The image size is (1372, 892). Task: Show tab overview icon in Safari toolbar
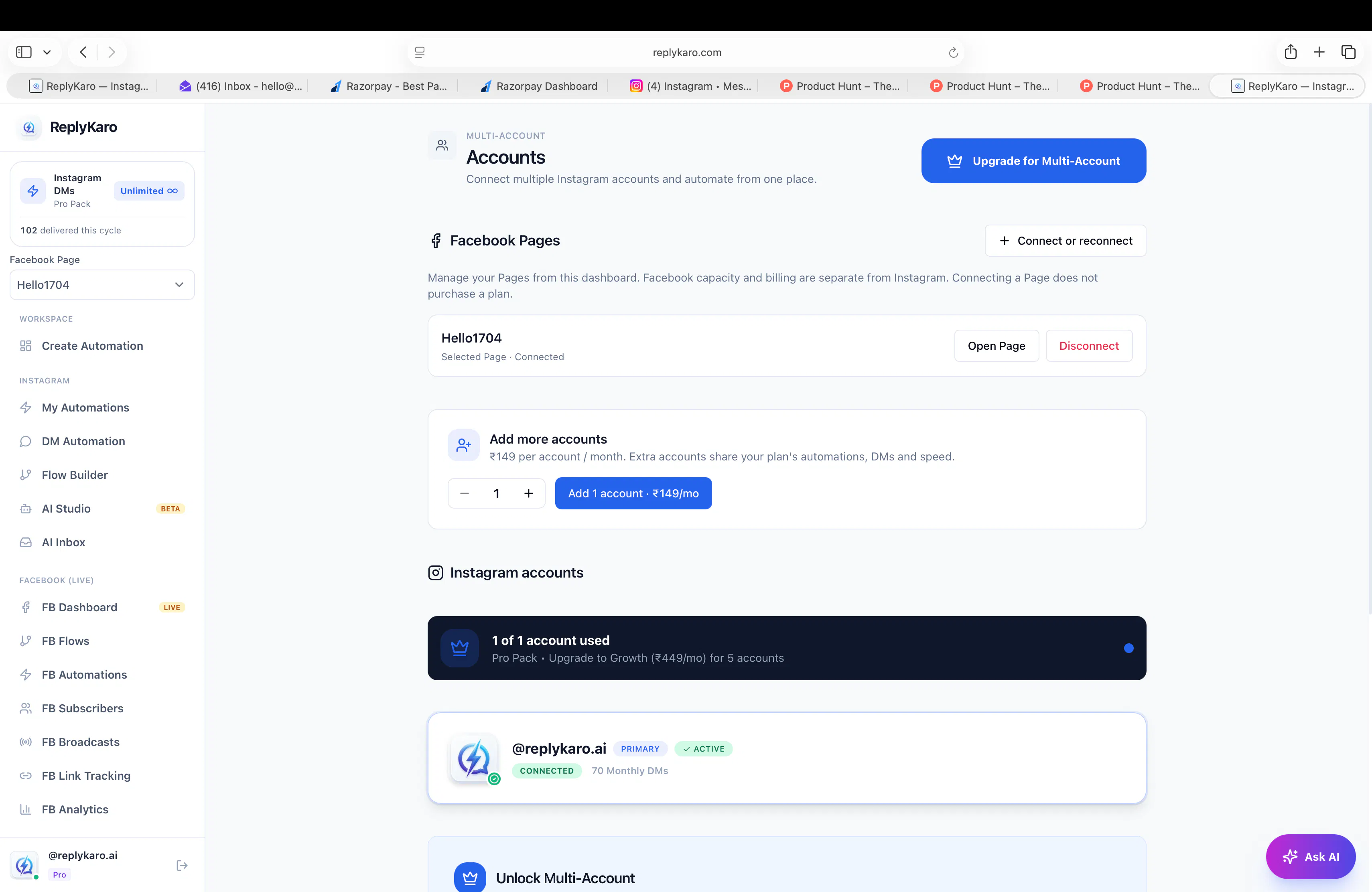pos(1348,53)
